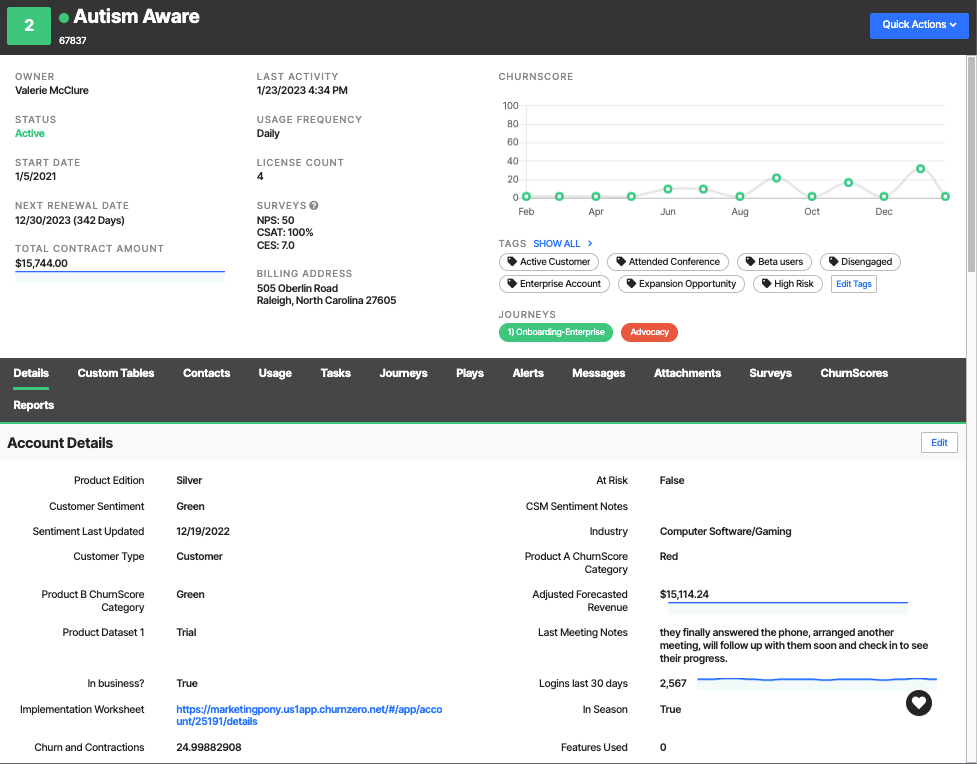Click owner name Valerie McClure
977x764 pixels.
point(52,90)
